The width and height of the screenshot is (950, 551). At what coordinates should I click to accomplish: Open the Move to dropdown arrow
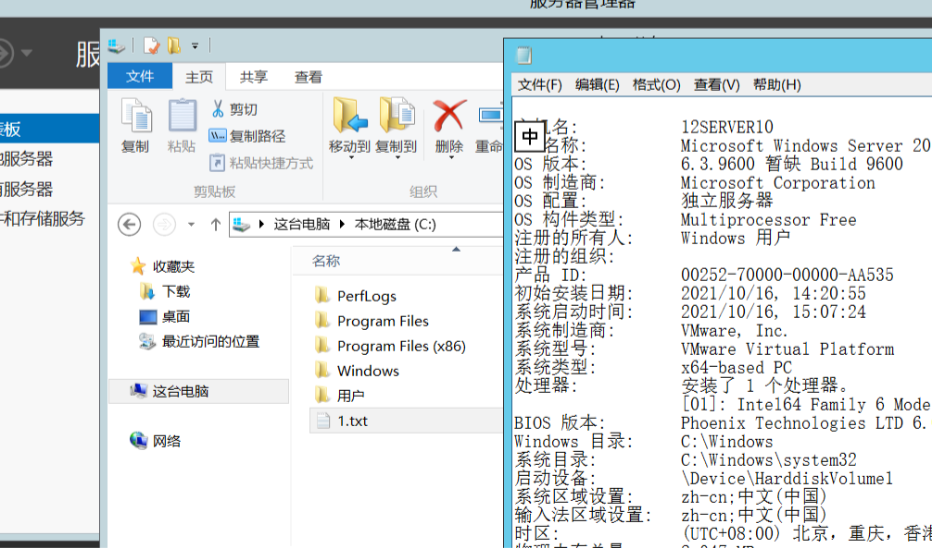pos(350,158)
